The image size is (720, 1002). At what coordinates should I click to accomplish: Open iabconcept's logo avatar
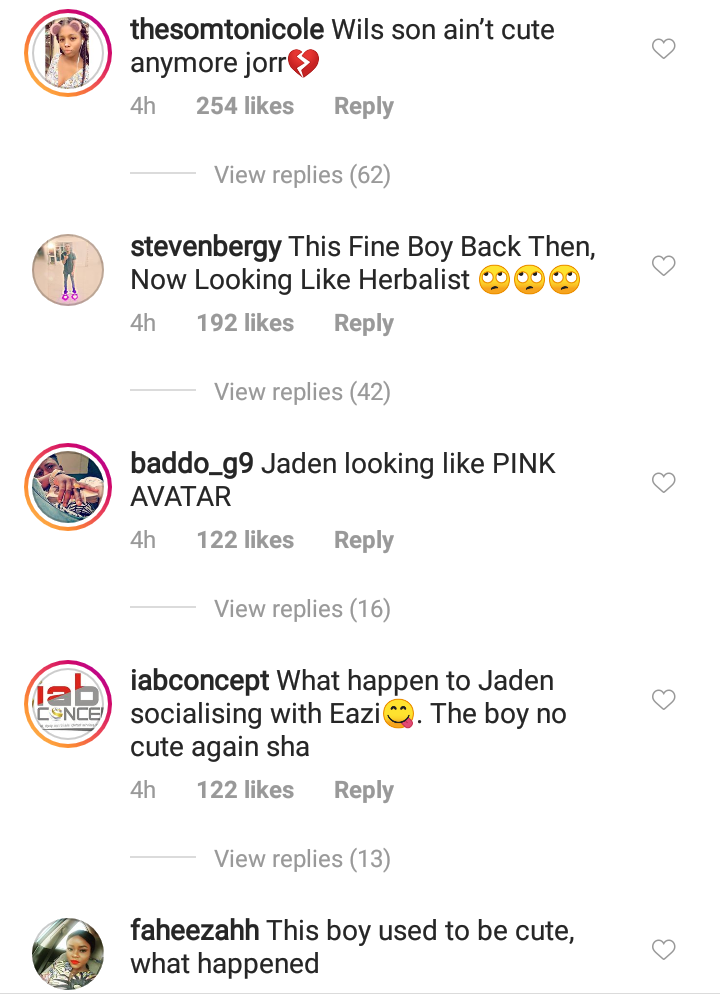click(x=68, y=704)
